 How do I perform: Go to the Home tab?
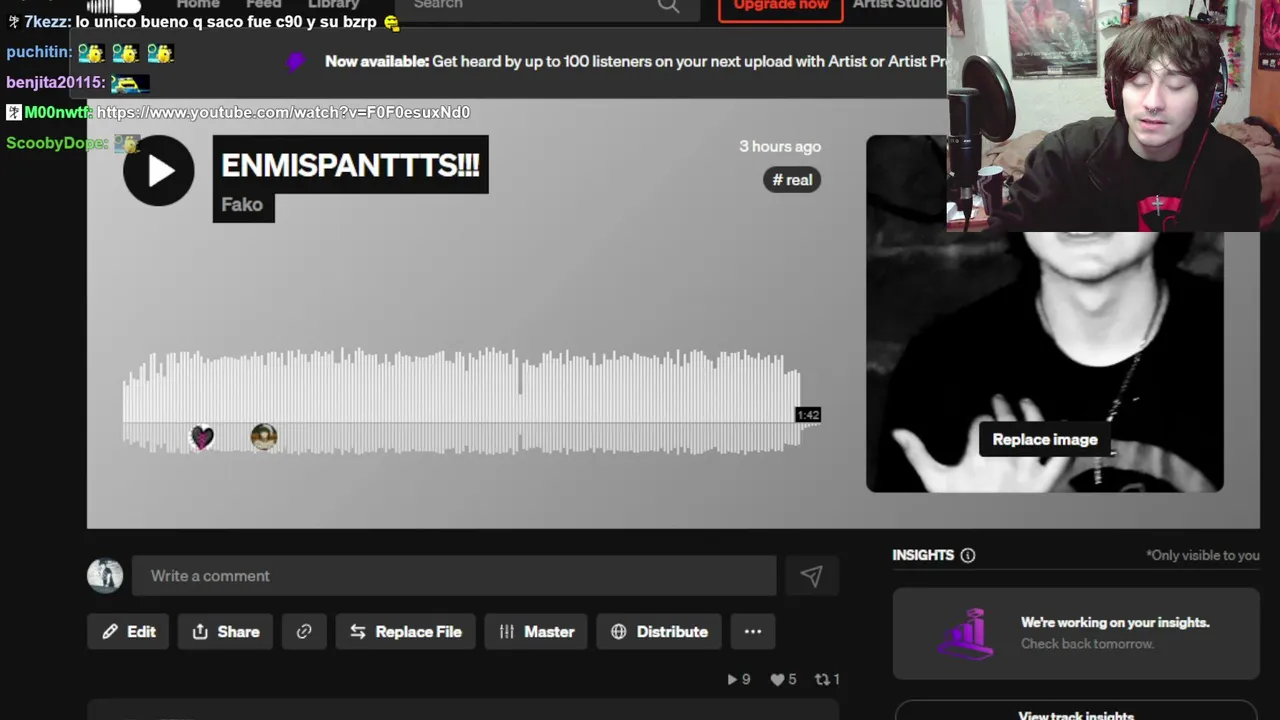198,5
